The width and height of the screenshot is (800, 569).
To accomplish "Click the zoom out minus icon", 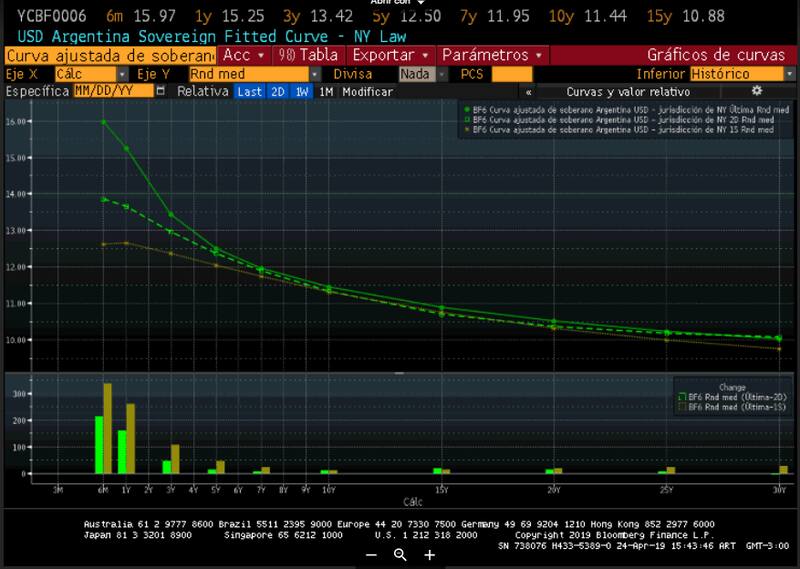I will click(371, 555).
